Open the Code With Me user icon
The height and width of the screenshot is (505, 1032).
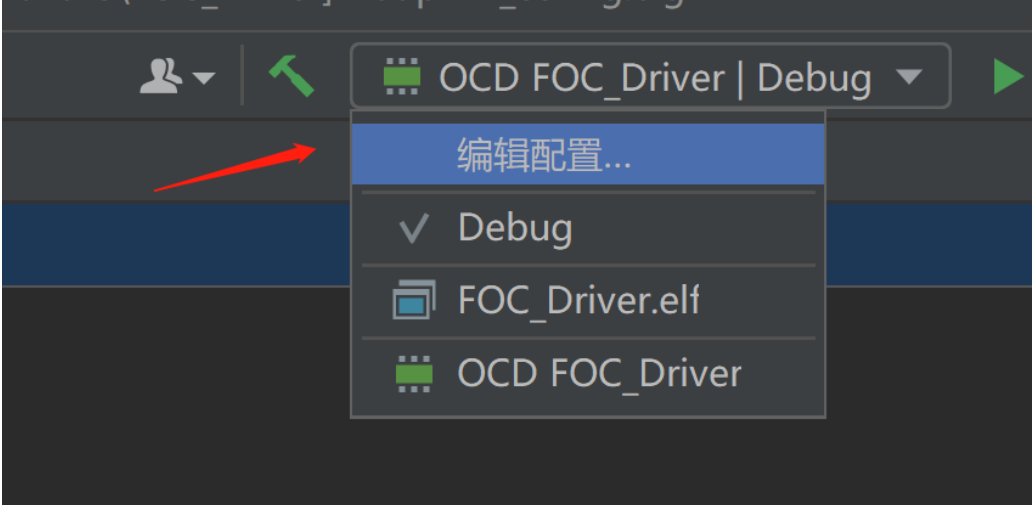click(161, 76)
